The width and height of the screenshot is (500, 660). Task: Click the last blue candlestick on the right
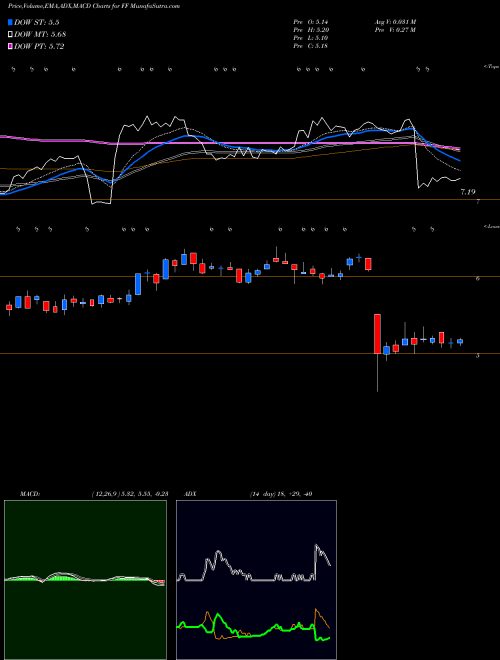[x=460, y=342]
